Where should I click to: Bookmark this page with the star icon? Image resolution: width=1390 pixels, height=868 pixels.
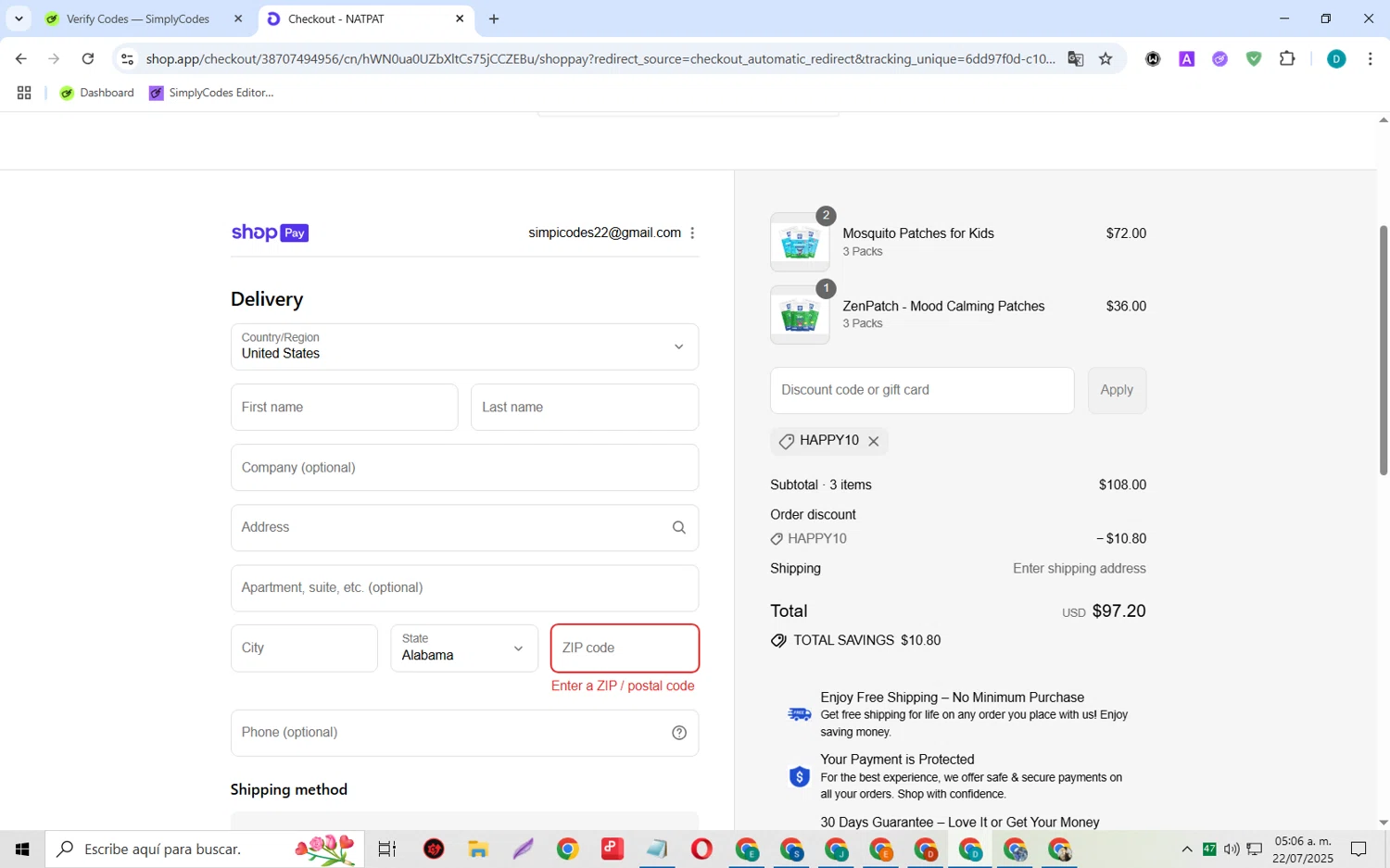pyautogui.click(x=1106, y=59)
